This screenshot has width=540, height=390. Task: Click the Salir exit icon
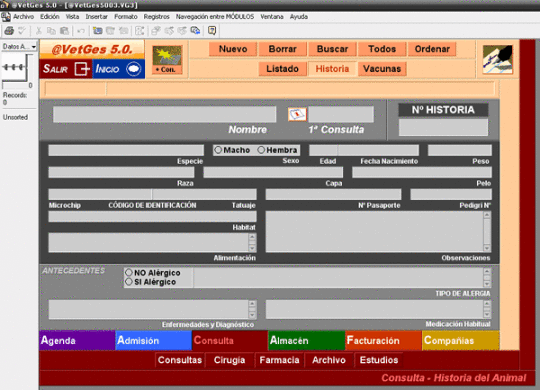82,69
